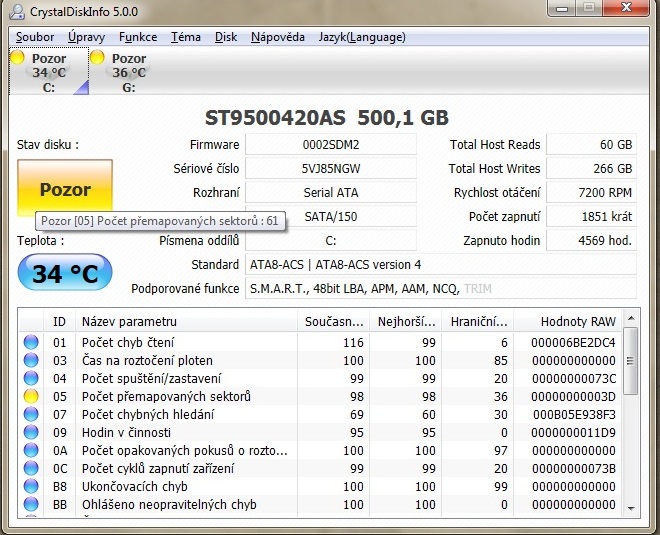Select row Počet opakovaných pokusů o rozto...
660x535 pixels.
click(320, 450)
